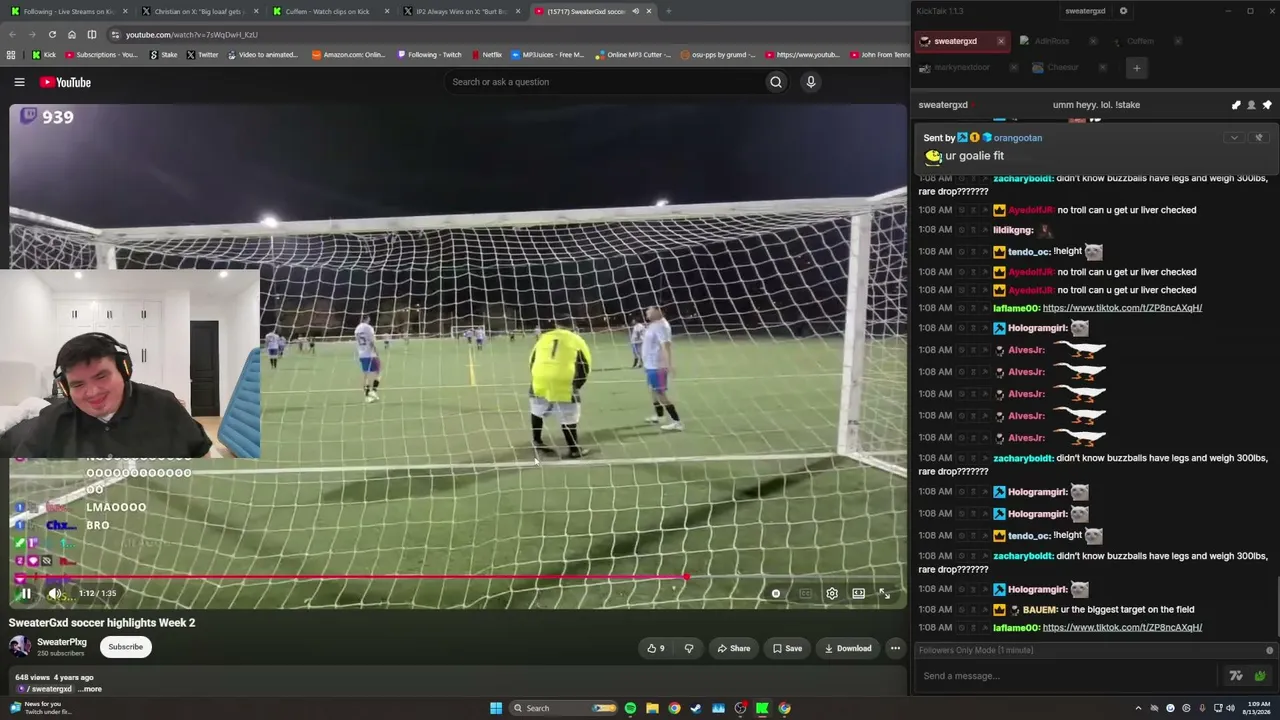Toggle closed captions on the video
The image size is (1280, 720).
point(805,593)
